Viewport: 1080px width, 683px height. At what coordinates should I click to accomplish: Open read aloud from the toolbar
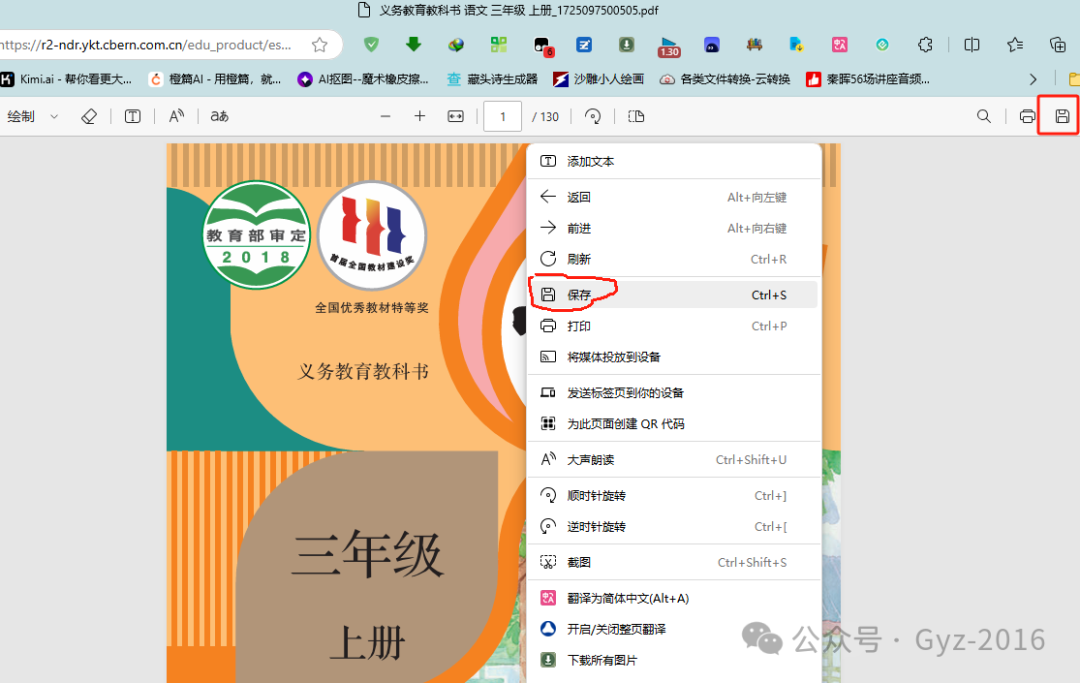176,115
